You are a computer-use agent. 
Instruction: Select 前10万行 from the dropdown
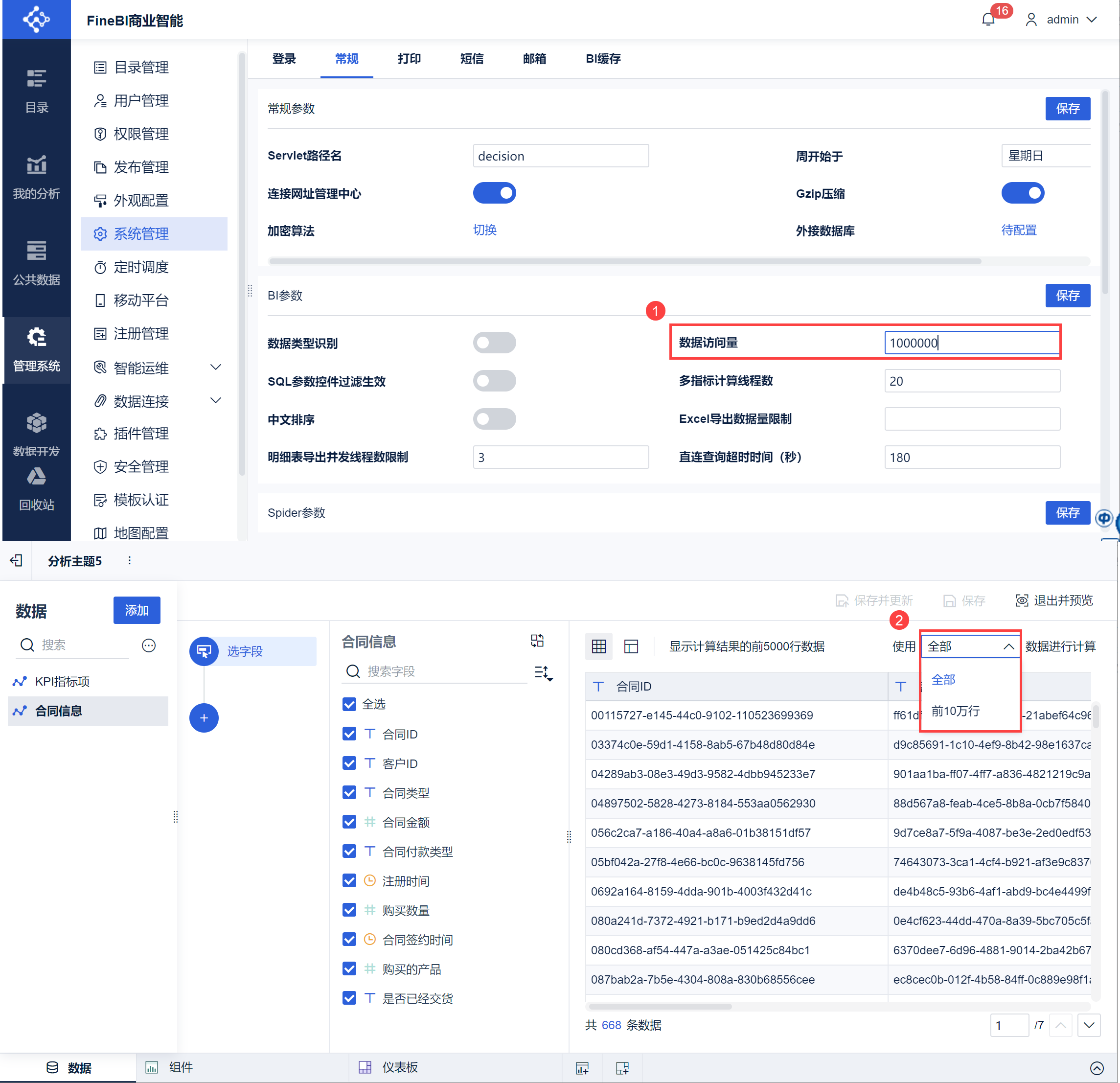click(956, 711)
